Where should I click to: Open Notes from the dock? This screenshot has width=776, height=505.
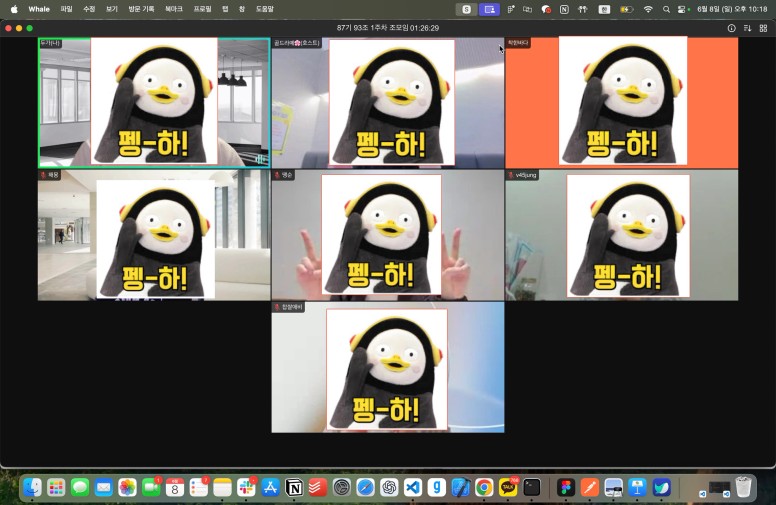[x=222, y=488]
